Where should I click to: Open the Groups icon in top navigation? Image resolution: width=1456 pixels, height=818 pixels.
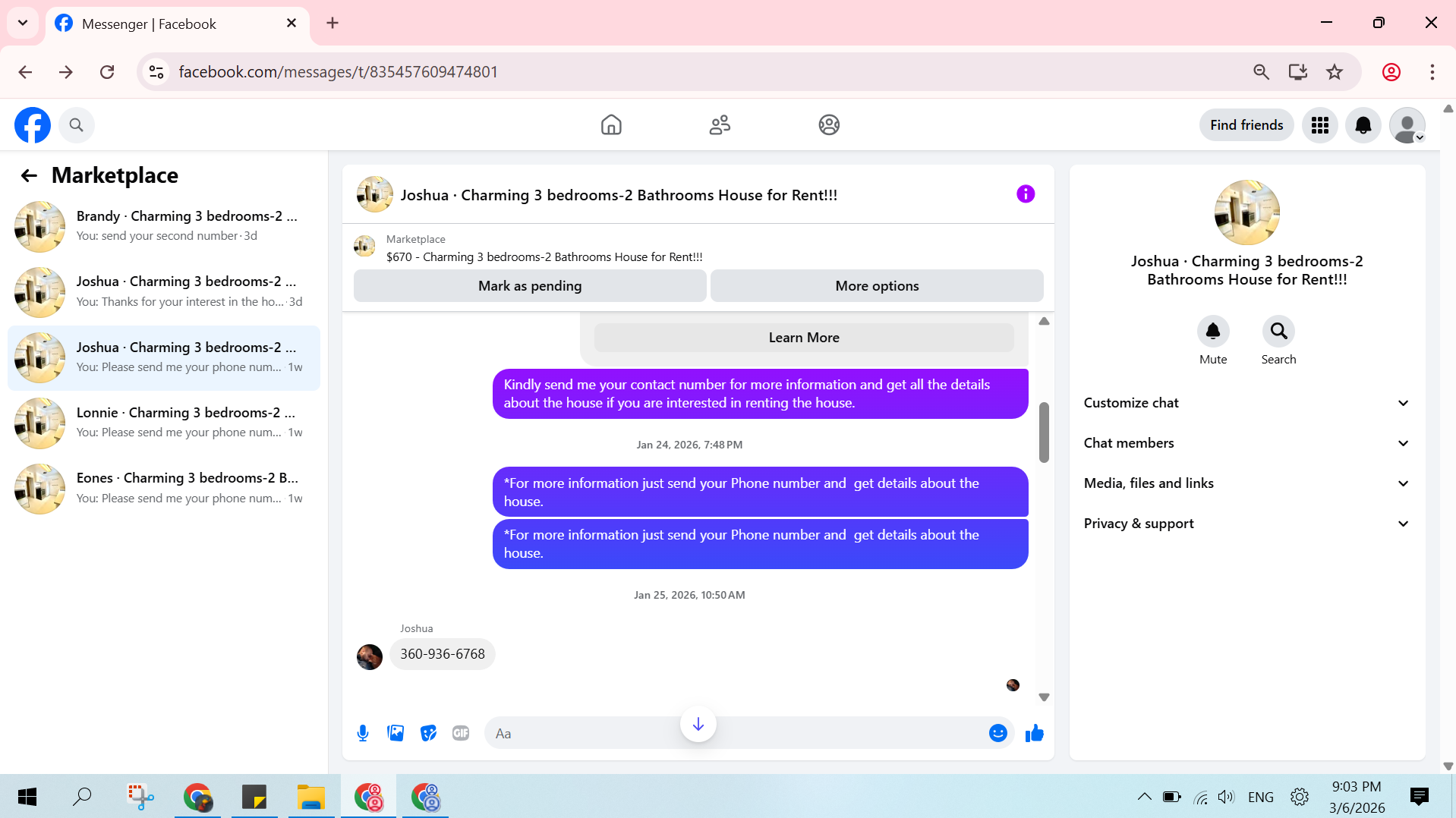(x=829, y=124)
